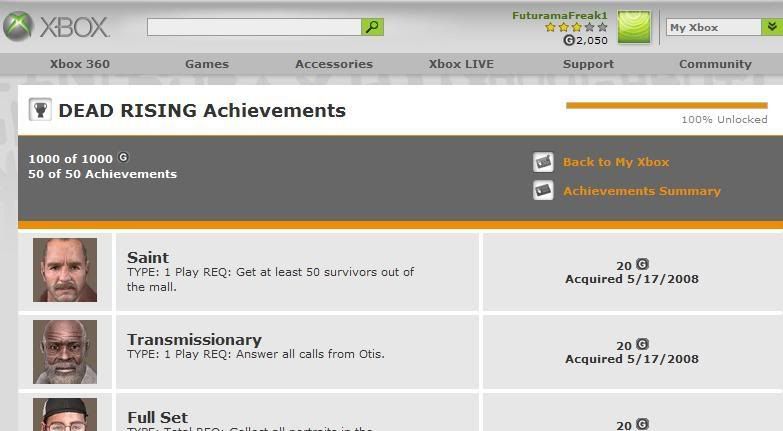Focus the search text field
Screen dimensions: 783x431
point(254,27)
